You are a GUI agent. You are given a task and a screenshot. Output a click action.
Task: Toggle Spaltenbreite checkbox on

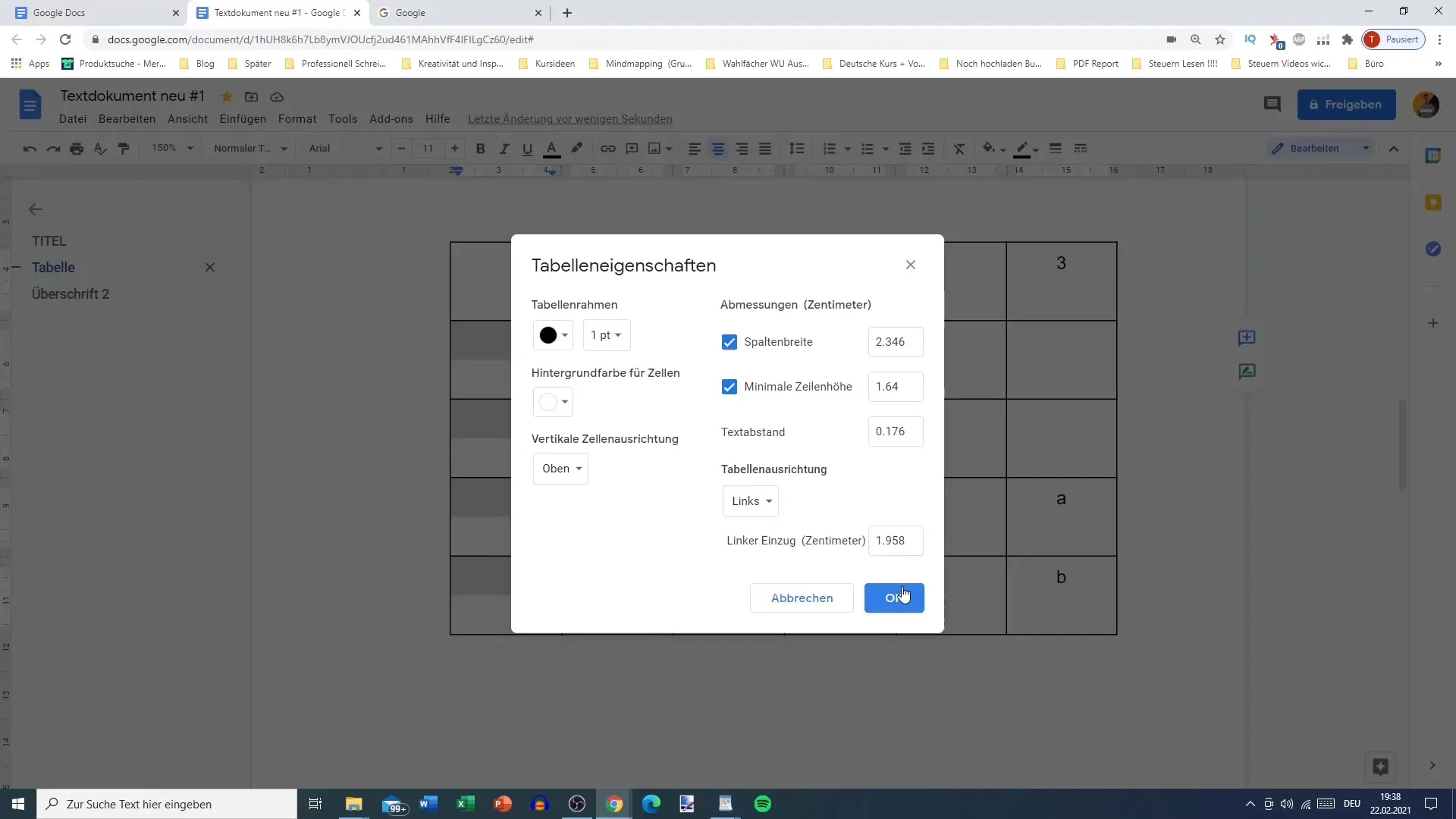(x=730, y=341)
